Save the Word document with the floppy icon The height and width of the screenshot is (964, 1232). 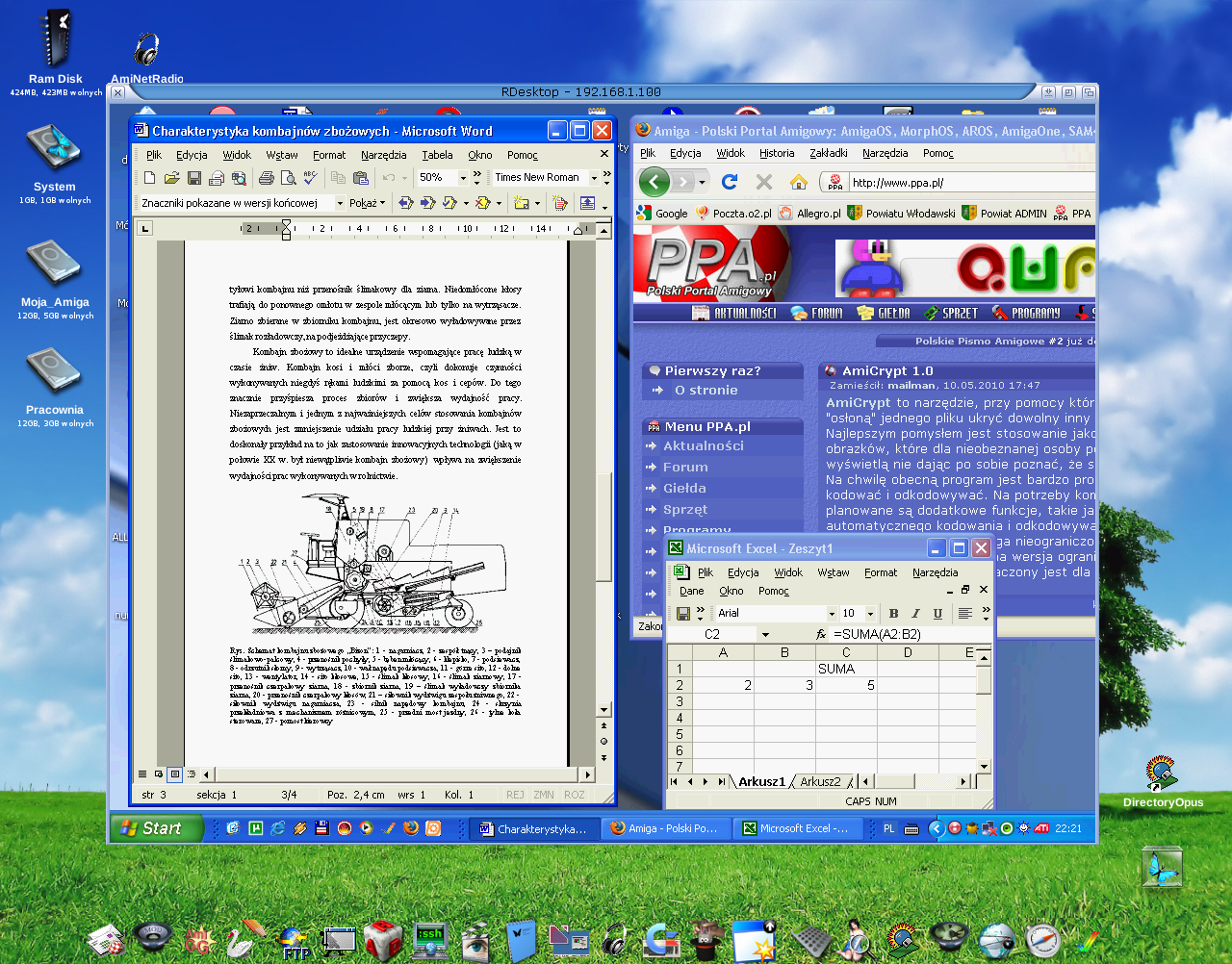coord(193,178)
